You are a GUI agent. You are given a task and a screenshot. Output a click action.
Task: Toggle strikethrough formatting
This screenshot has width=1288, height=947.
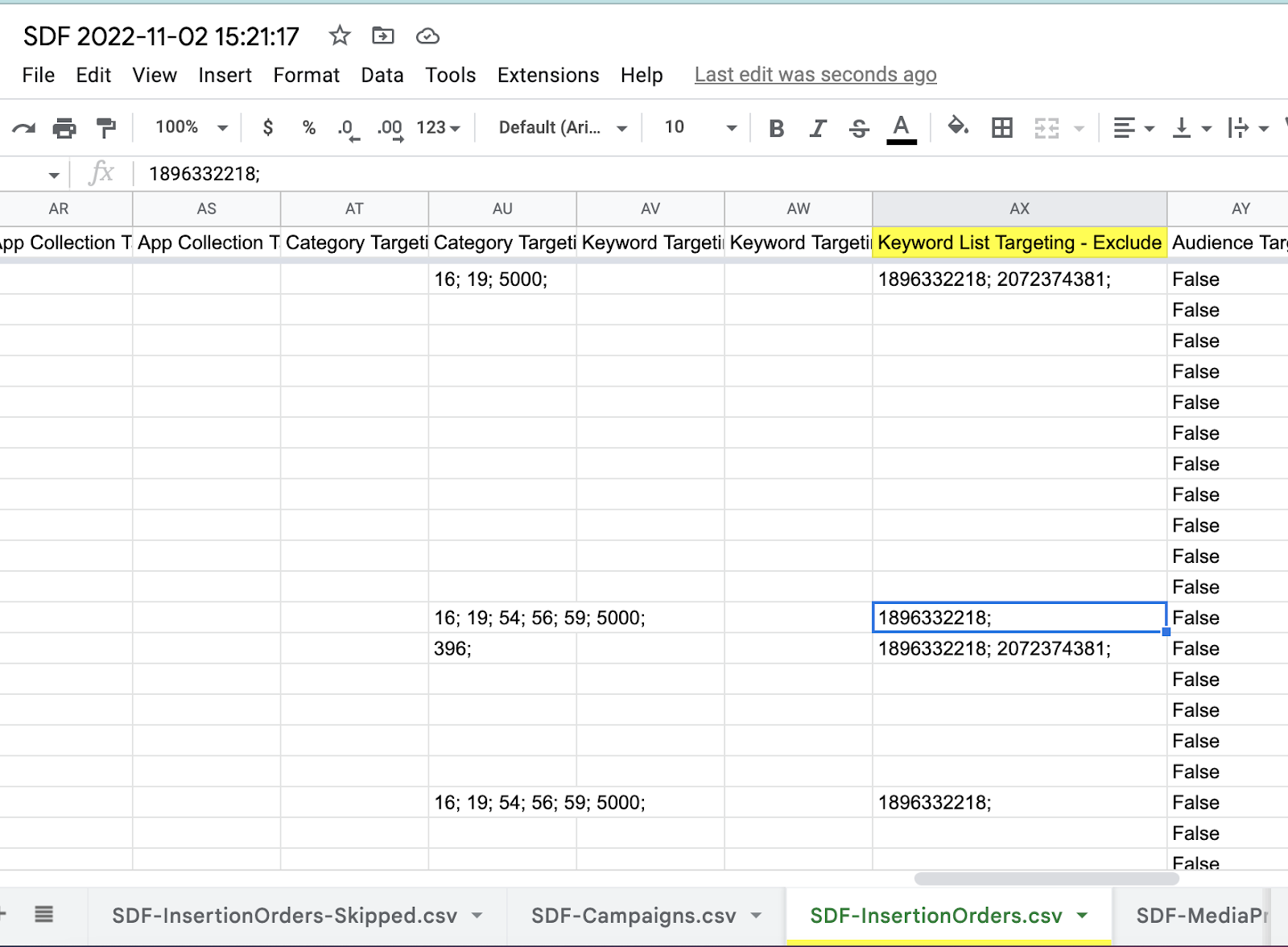(x=859, y=128)
